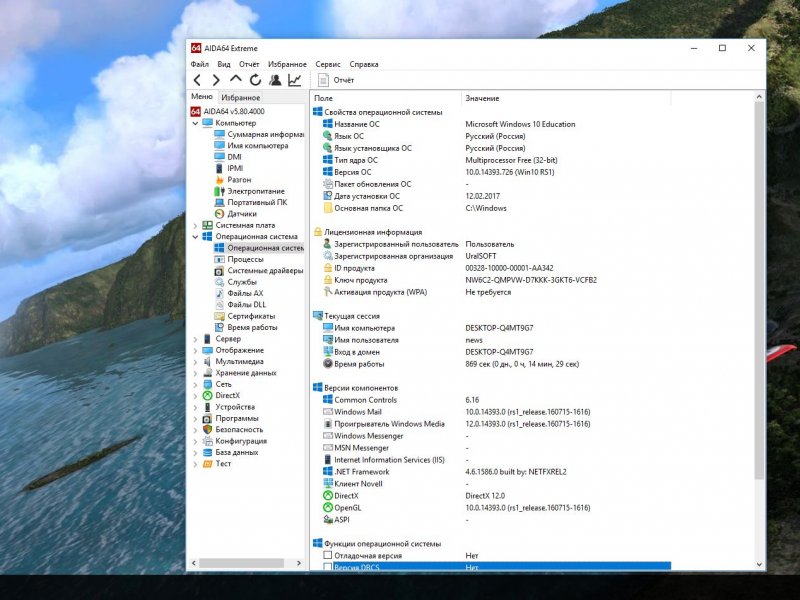Expand the Хранение данных tree node
Image resolution: width=800 pixels, height=600 pixels.
point(195,373)
